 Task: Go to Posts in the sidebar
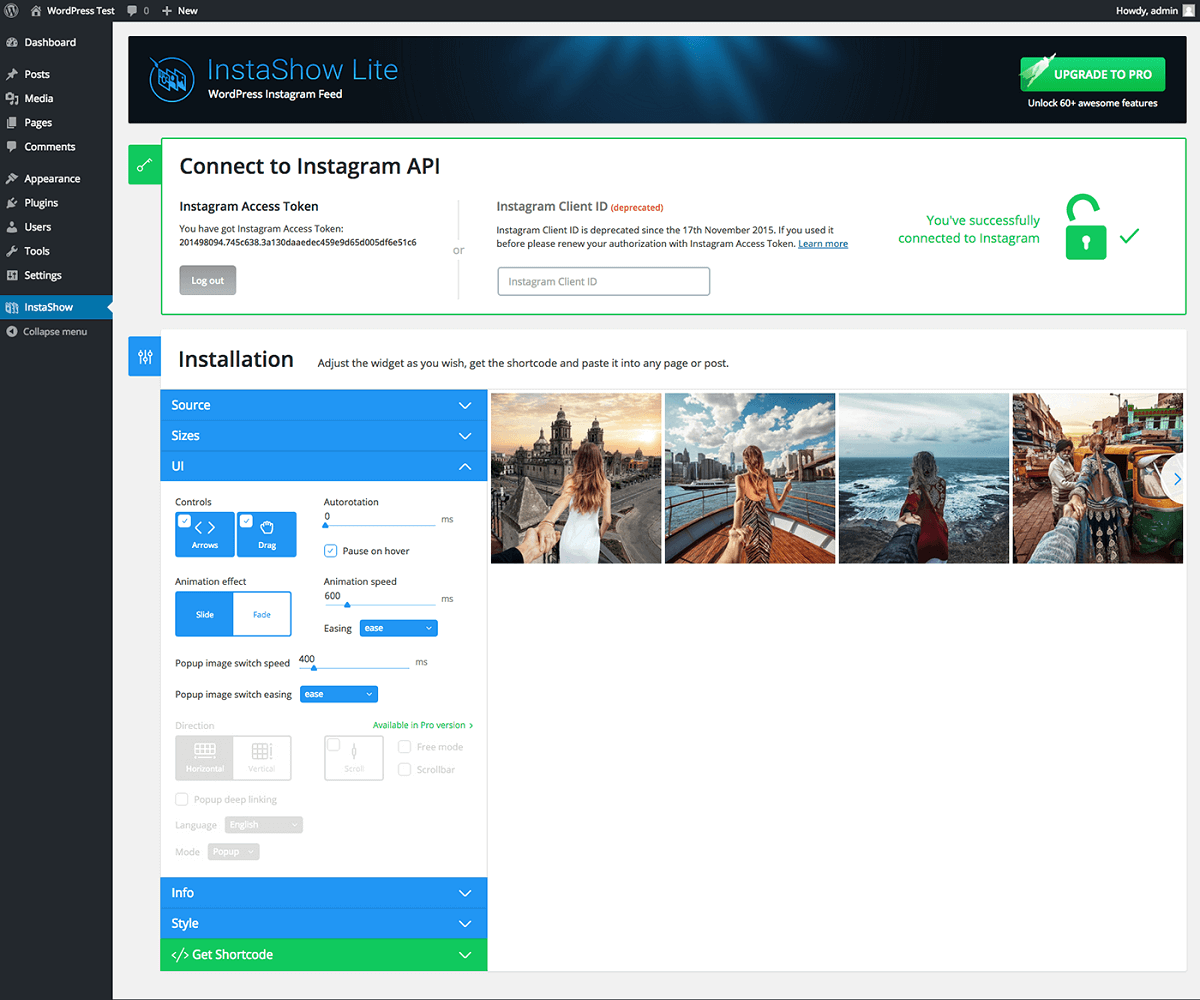tap(37, 75)
